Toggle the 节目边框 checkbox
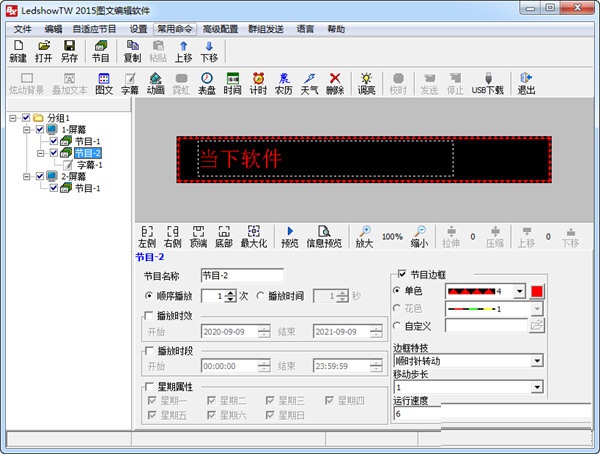The height and width of the screenshot is (454, 600). pyautogui.click(x=402, y=274)
